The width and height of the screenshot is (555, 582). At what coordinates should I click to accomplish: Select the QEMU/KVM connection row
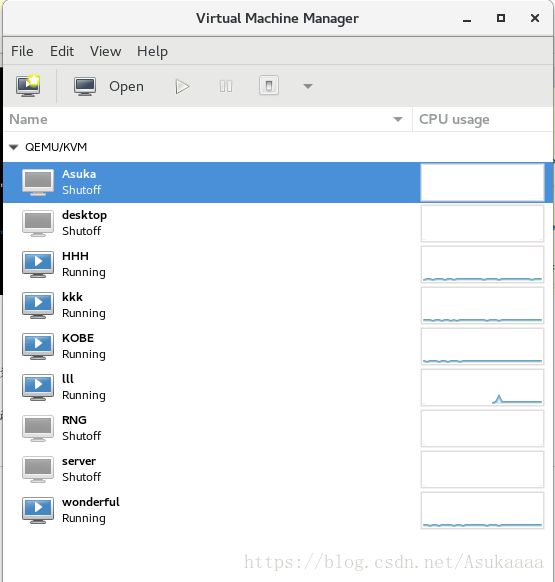pos(278,147)
